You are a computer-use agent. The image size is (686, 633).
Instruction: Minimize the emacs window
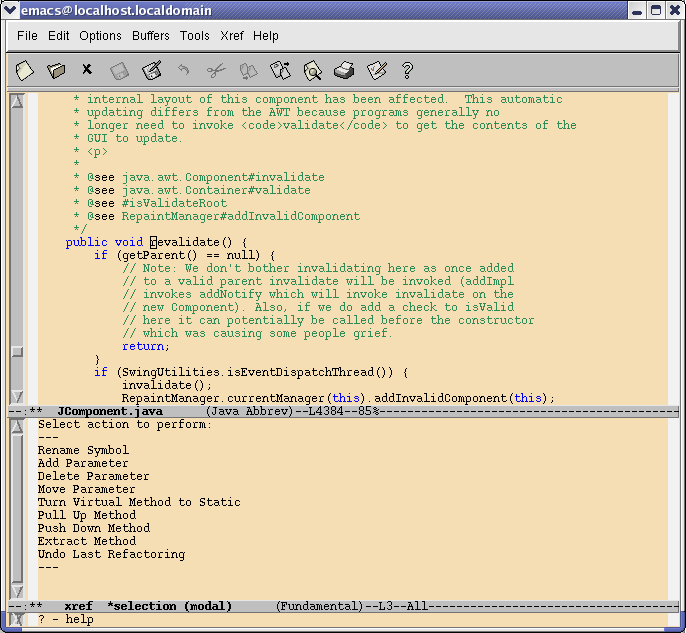click(x=637, y=10)
